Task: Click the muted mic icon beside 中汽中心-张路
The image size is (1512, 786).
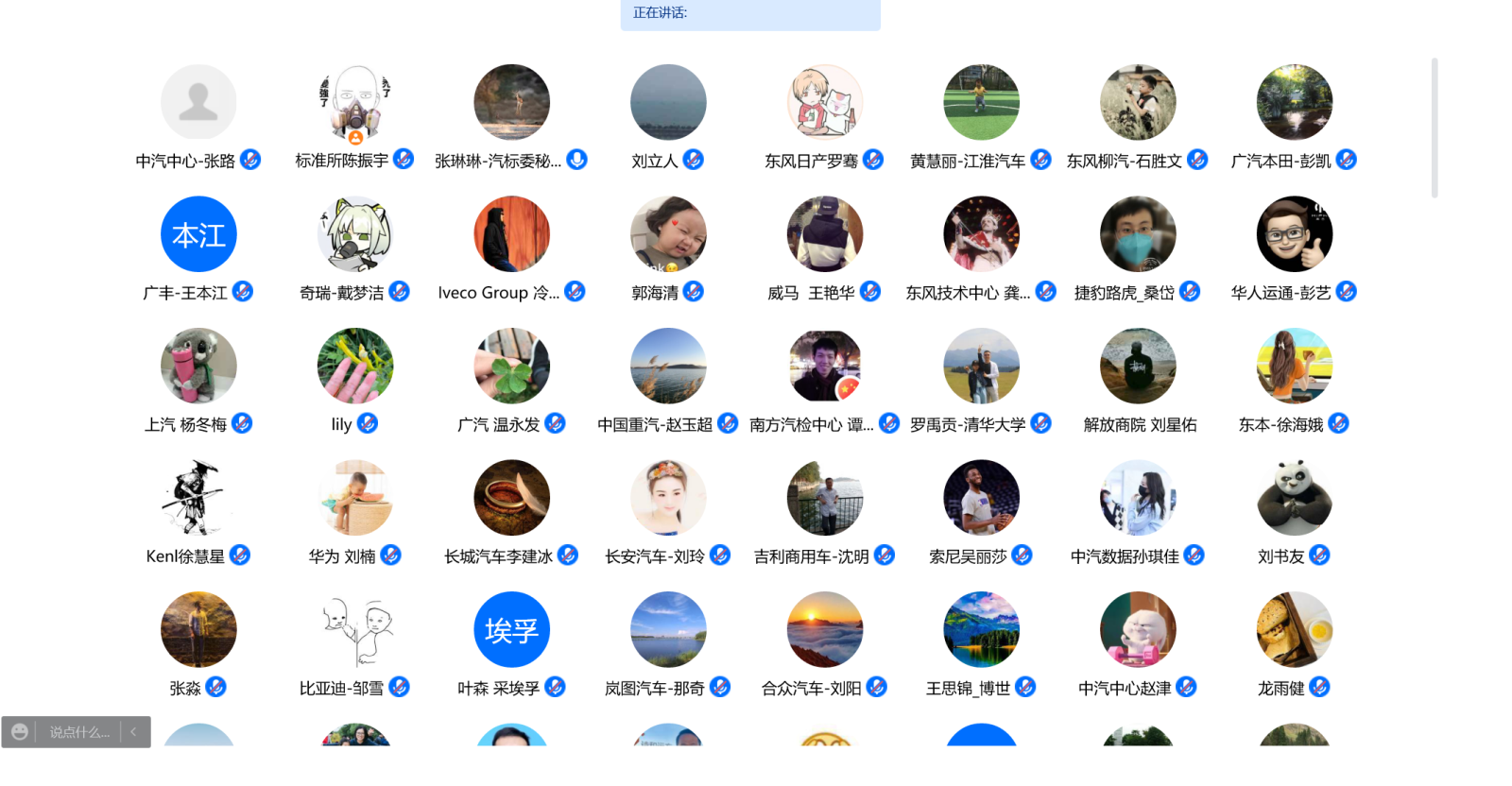Action: 250,160
